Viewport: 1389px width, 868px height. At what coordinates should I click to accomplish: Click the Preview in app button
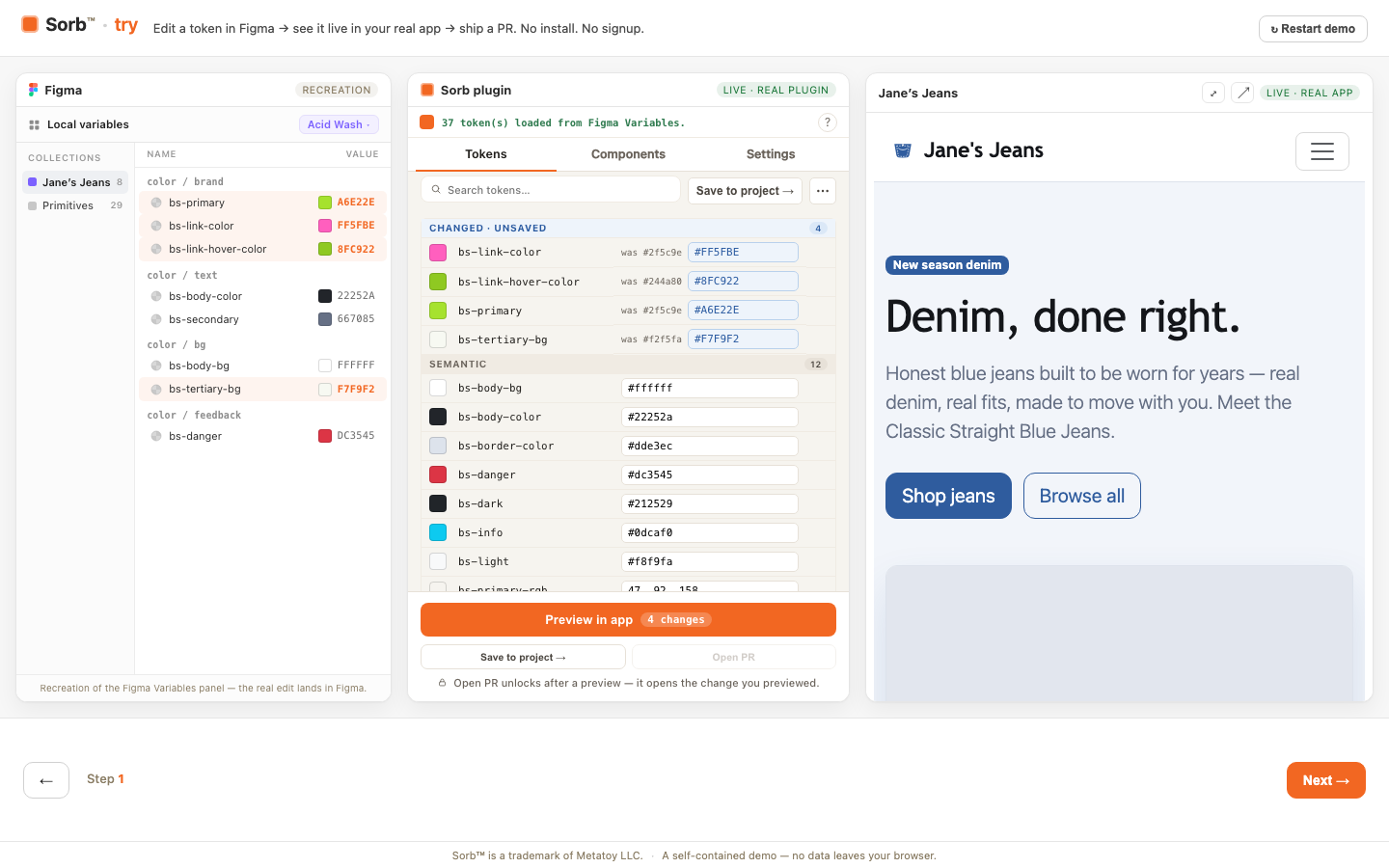pos(628,620)
